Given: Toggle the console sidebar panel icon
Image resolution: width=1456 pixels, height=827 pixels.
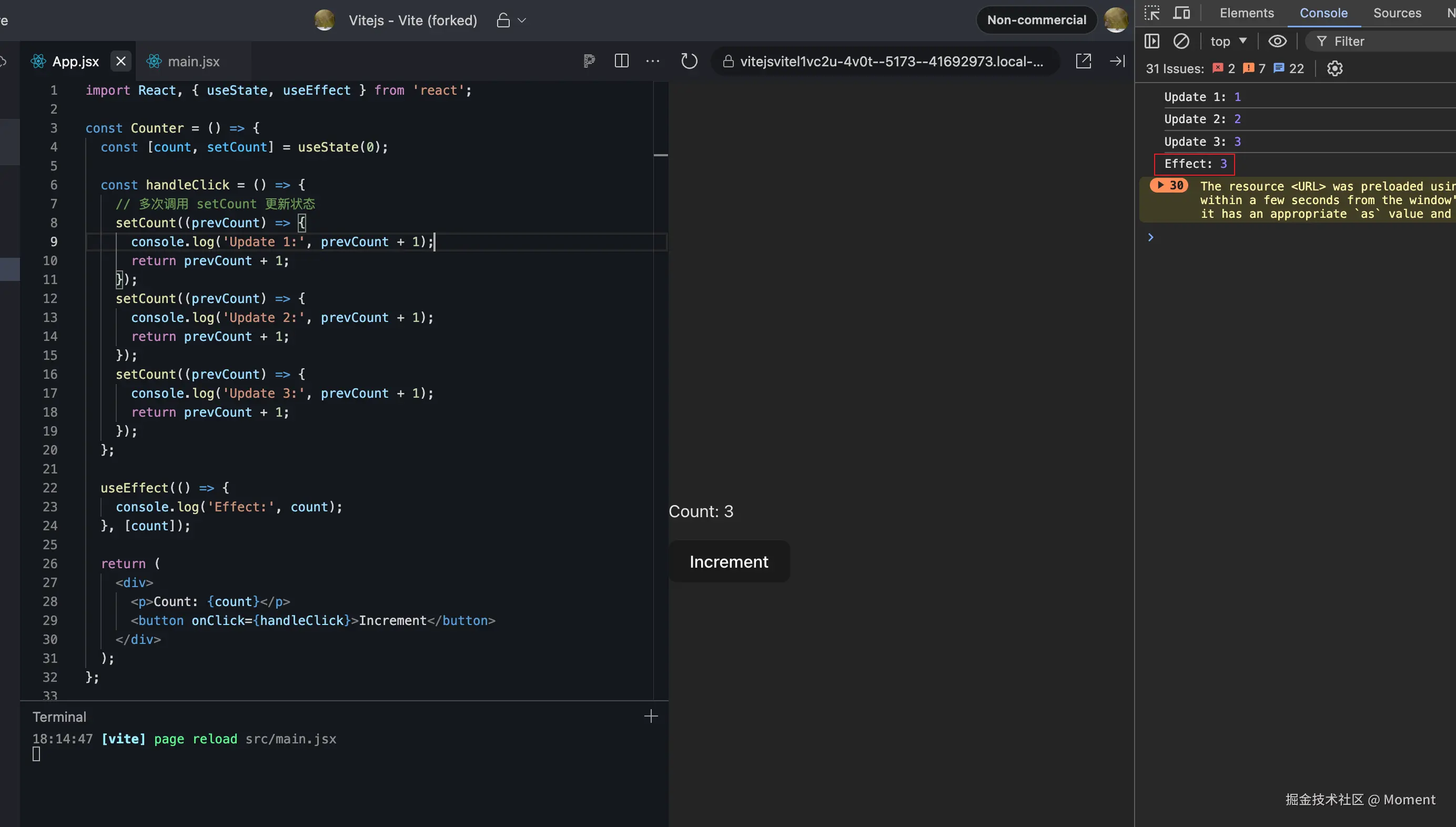Looking at the screenshot, I should pos(1151,41).
